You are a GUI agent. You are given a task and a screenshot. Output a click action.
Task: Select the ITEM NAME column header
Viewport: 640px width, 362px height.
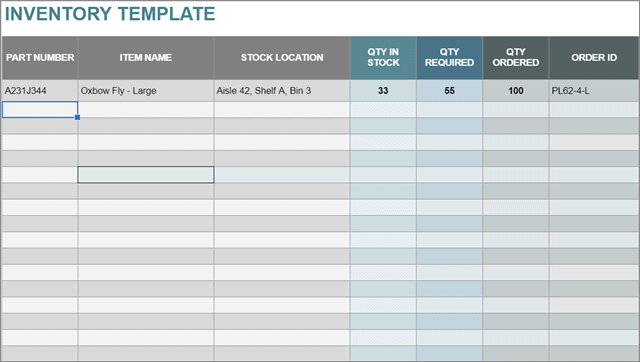[x=146, y=58]
